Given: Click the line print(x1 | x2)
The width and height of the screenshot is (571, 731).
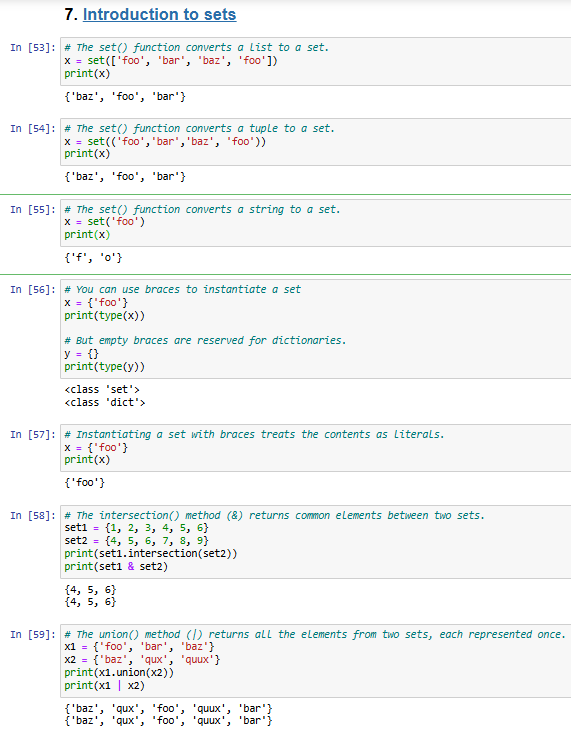Looking at the screenshot, I should point(104,686).
